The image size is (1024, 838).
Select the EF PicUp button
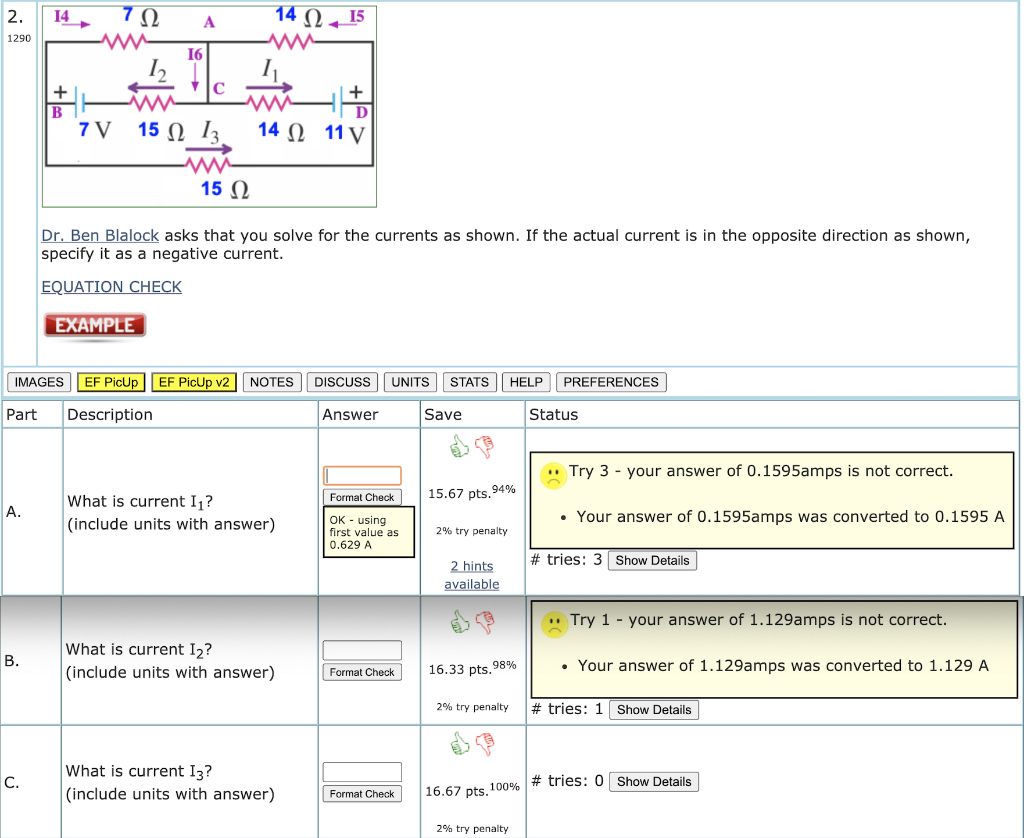(x=111, y=382)
